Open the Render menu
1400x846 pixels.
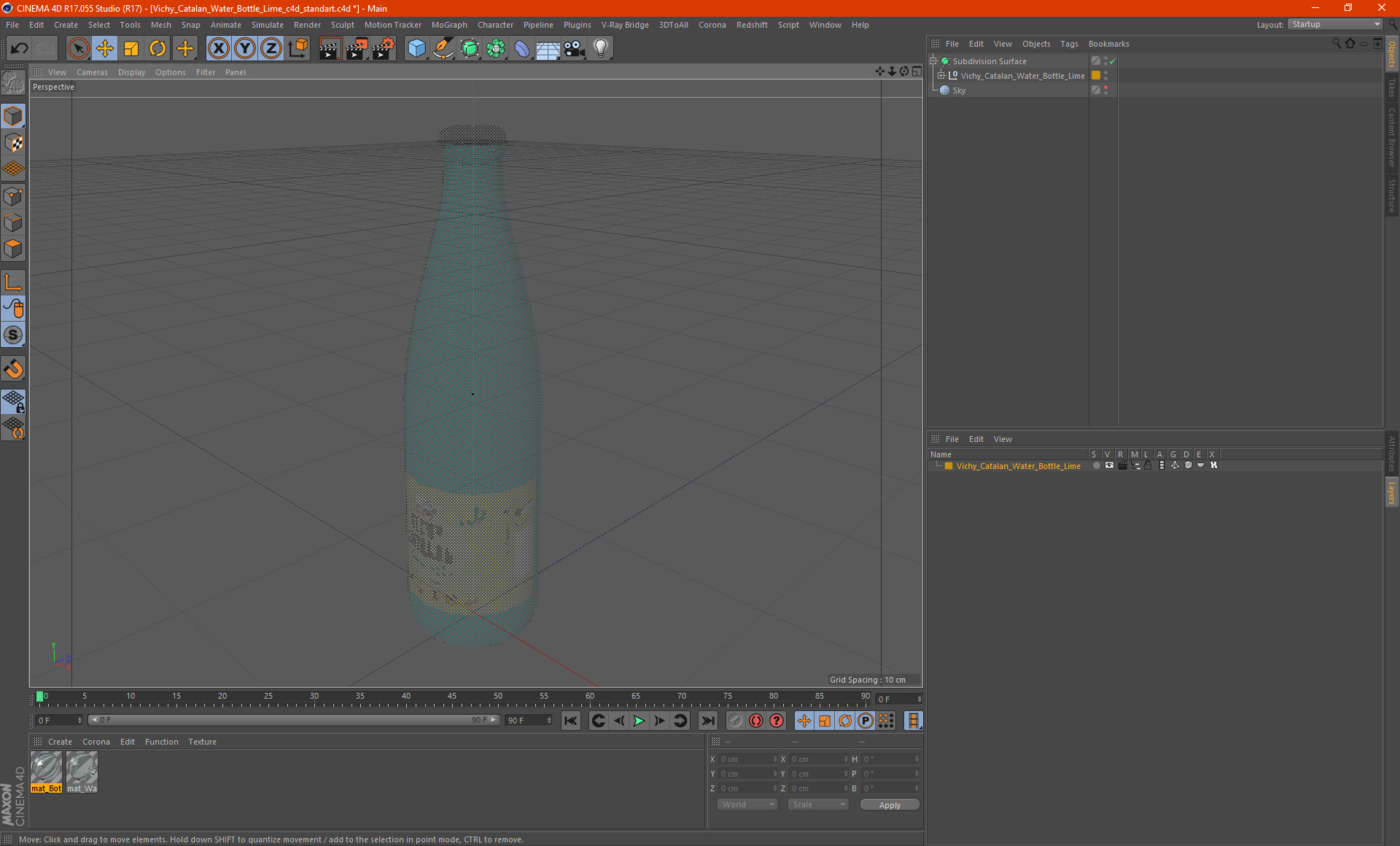(307, 25)
